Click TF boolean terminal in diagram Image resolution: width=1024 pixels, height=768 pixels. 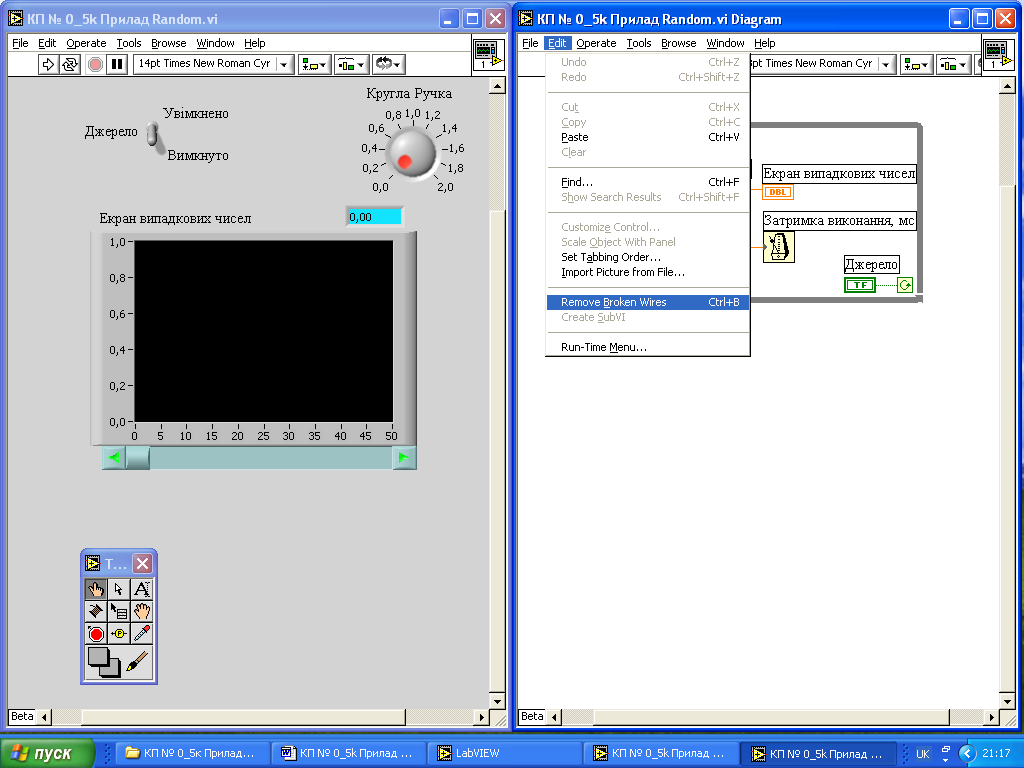click(860, 285)
